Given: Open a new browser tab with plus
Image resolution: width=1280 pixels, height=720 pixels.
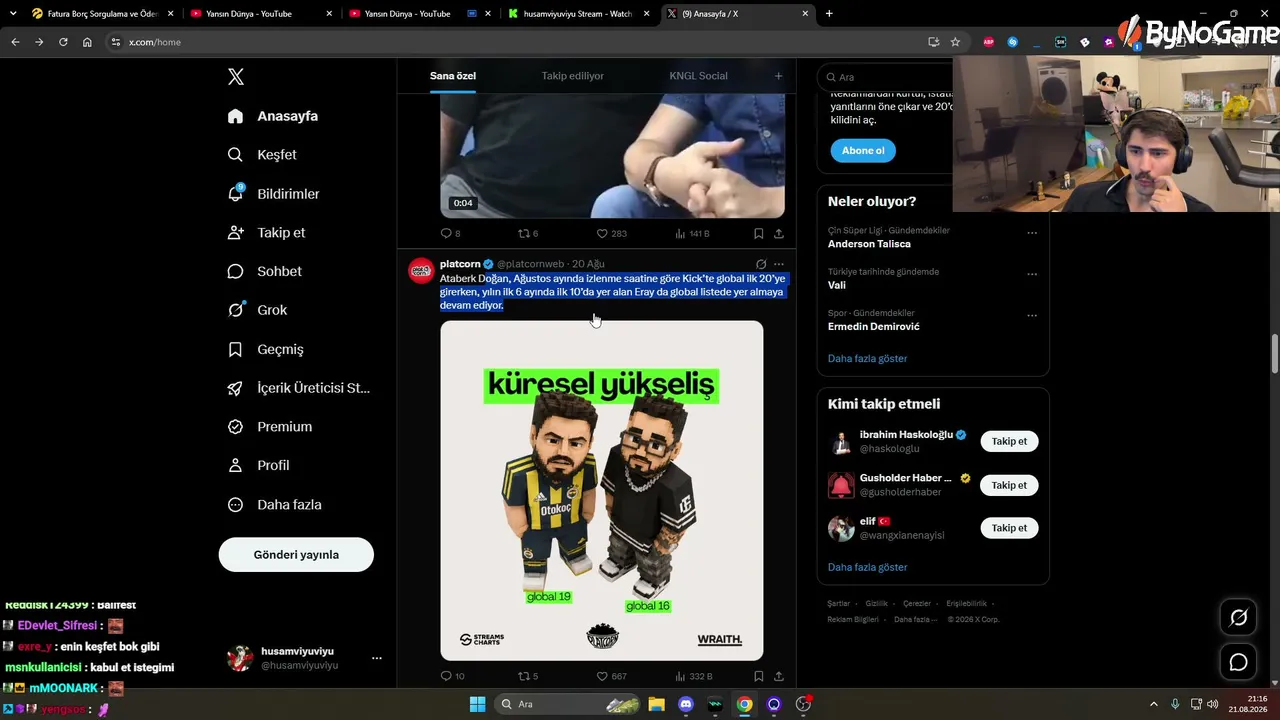Looking at the screenshot, I should coord(829,14).
